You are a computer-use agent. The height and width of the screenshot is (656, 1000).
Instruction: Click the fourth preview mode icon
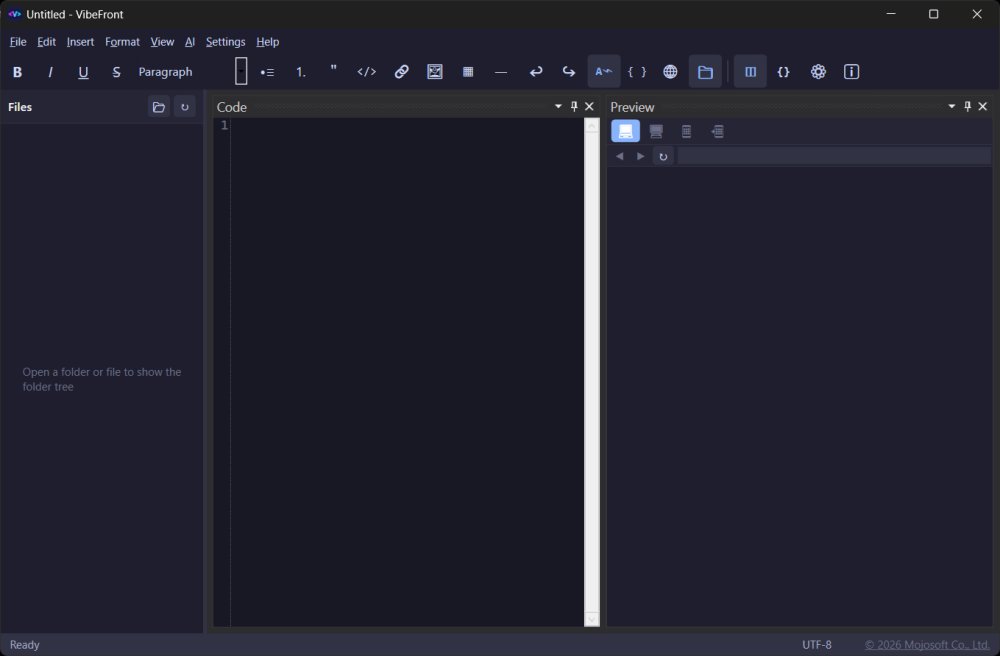[717, 131]
